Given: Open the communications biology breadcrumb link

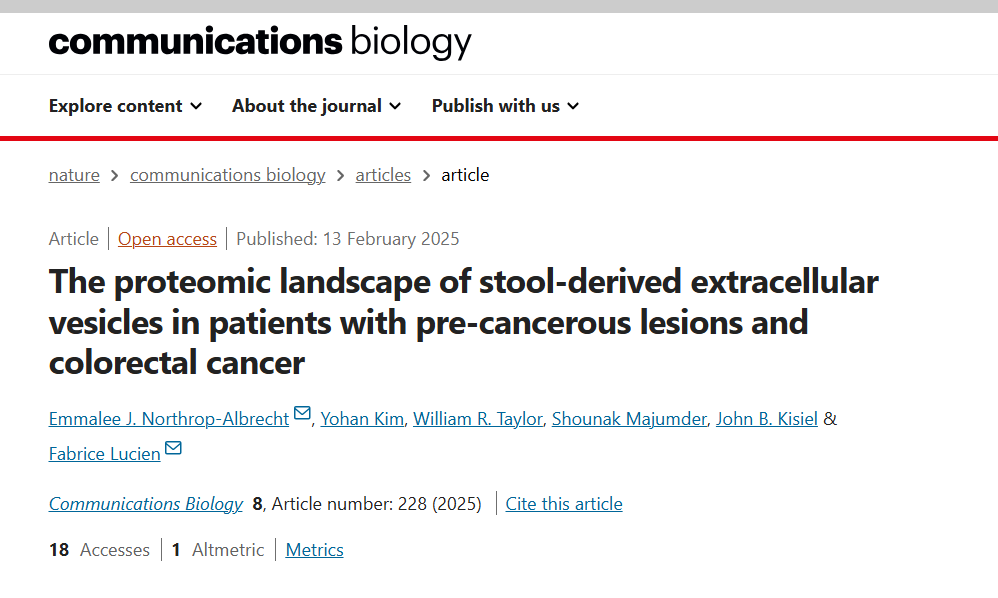Looking at the screenshot, I should pos(227,175).
